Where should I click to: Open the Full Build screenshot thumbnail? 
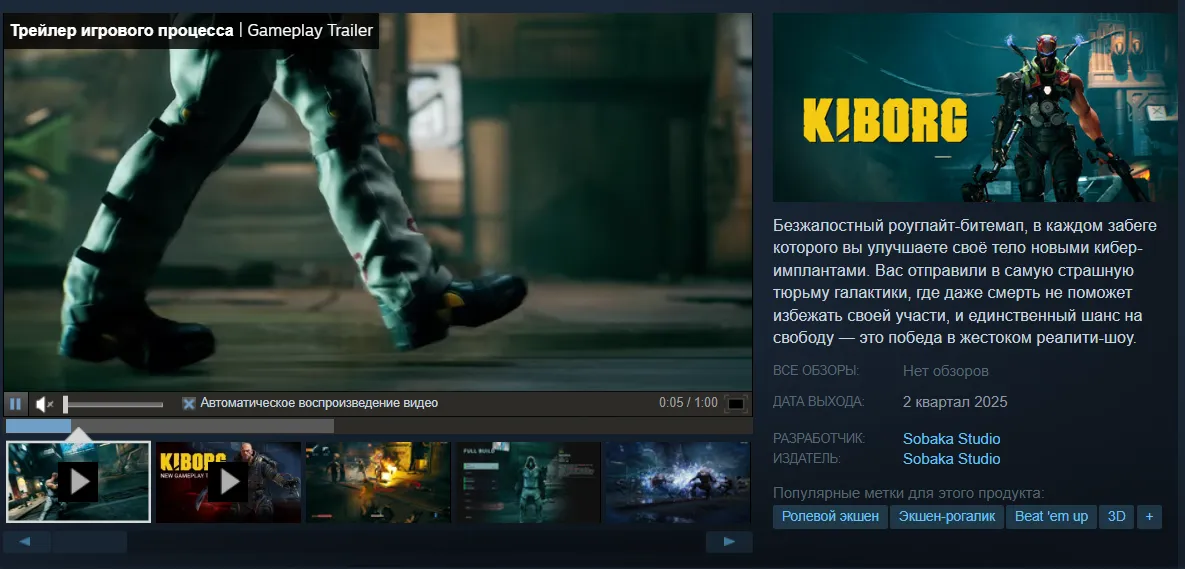pos(528,482)
